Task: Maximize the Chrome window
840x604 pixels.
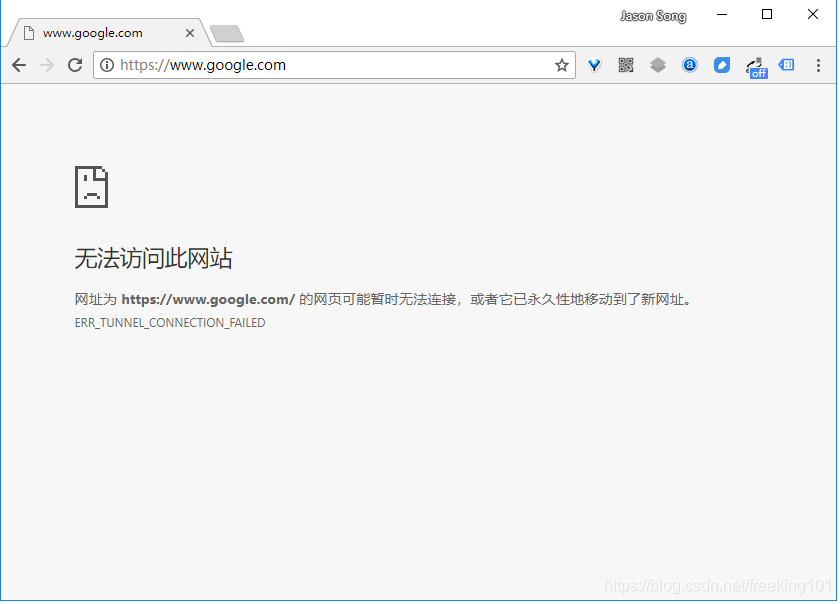Action: [x=767, y=15]
